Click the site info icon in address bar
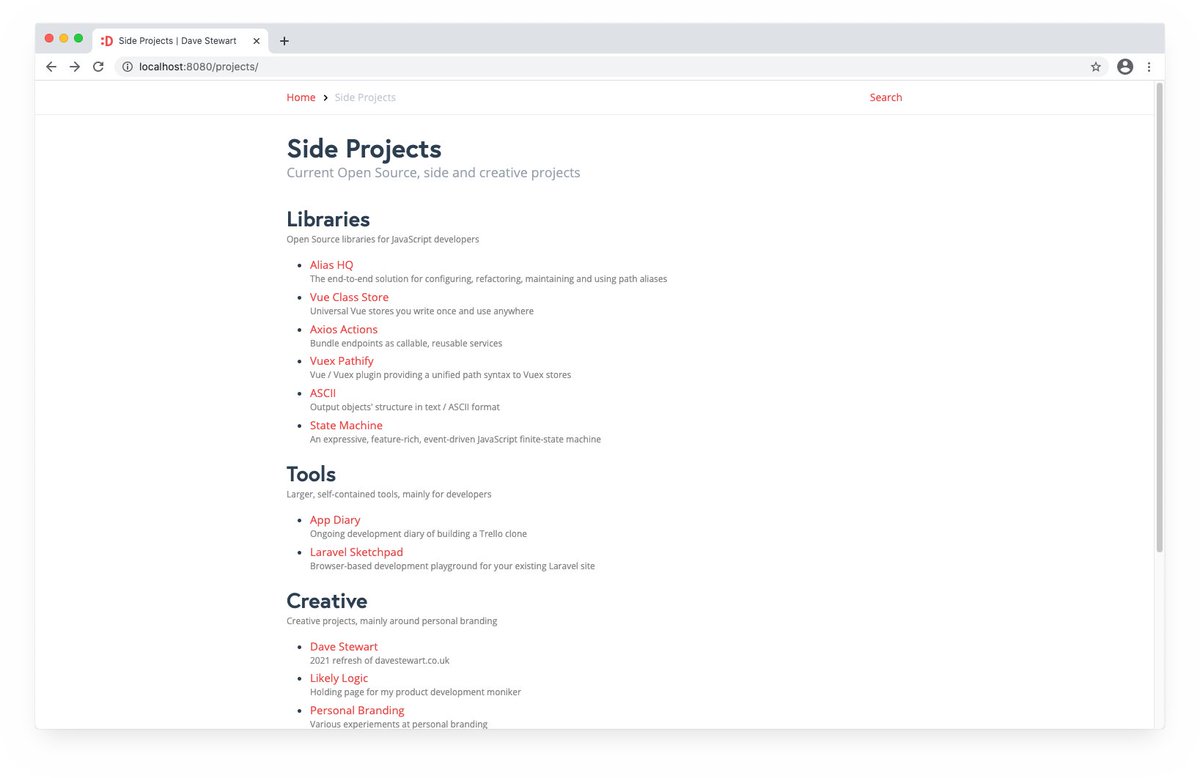1200x778 pixels. coord(127,67)
